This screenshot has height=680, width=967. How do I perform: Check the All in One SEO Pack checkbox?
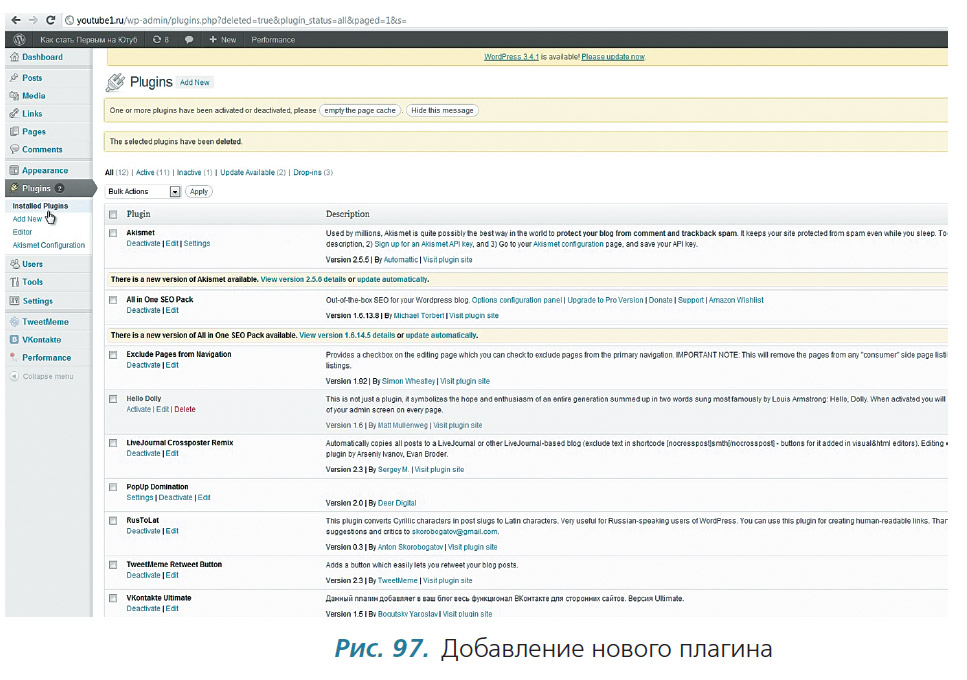pos(113,300)
